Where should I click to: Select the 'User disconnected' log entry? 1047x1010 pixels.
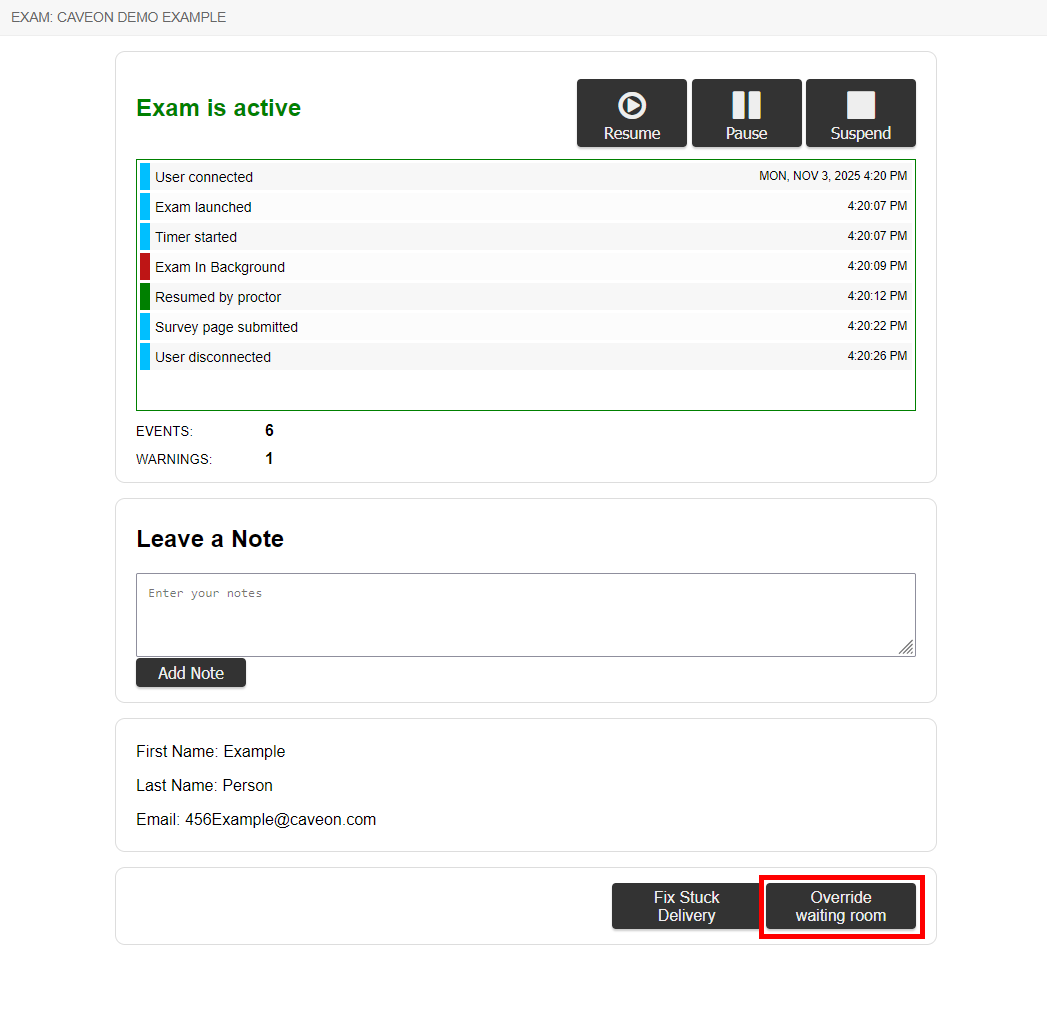tap(526, 357)
